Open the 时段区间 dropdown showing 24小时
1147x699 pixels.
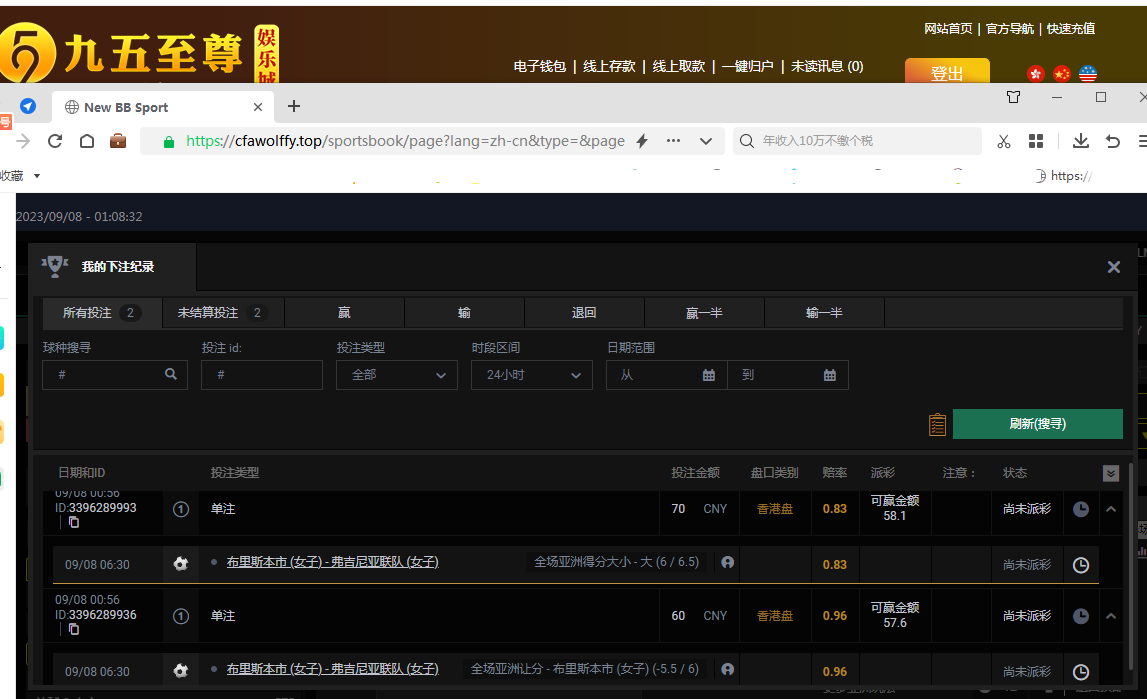(531, 375)
